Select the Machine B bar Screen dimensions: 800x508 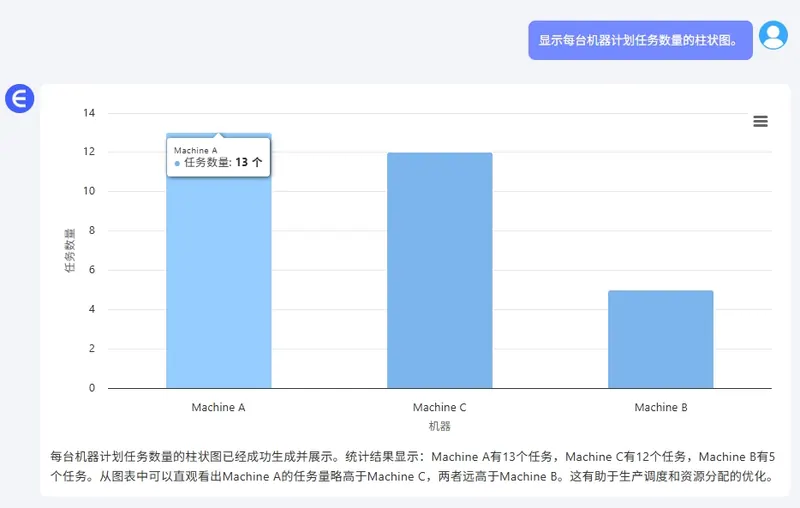(x=660, y=339)
